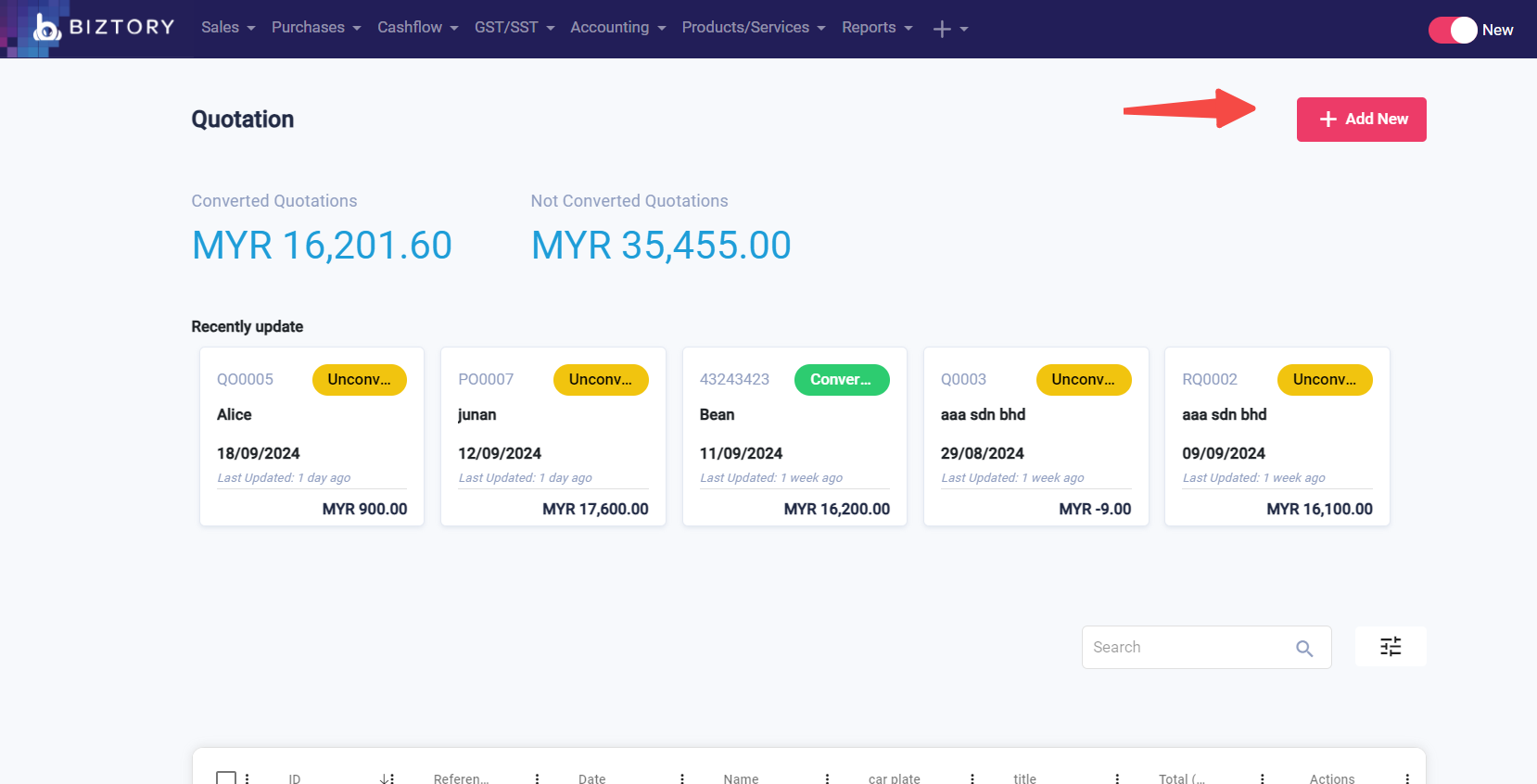
Task: Tick the select-all checkbox in table header
Action: 226,778
